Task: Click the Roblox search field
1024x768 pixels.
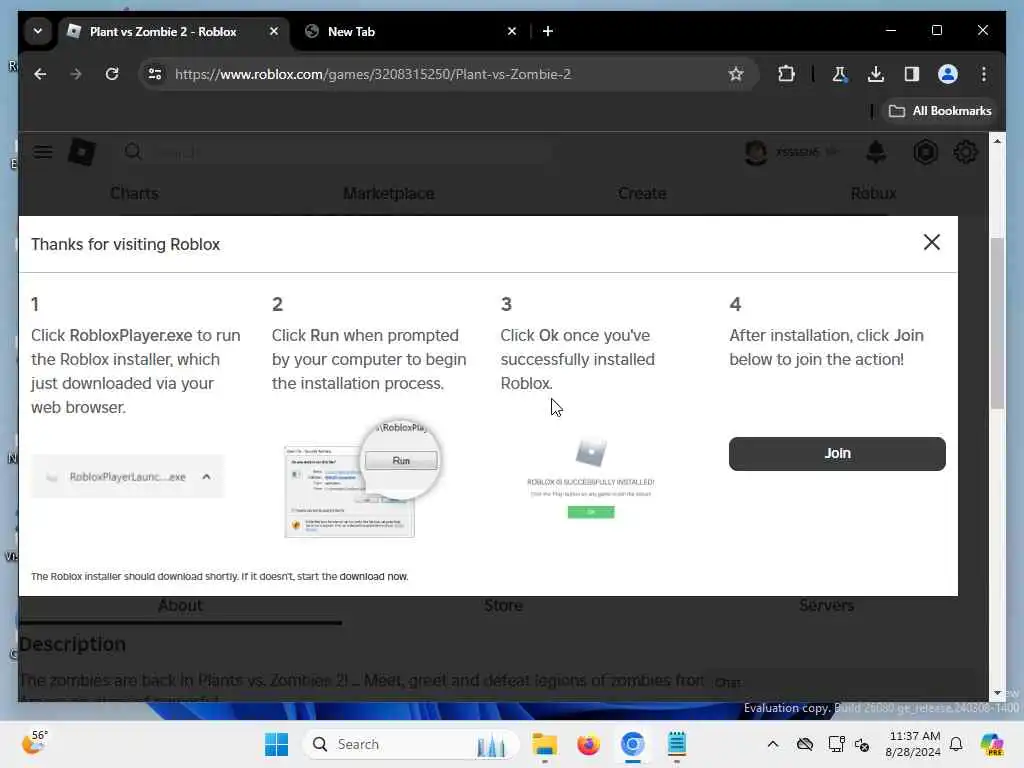Action: 340,152
